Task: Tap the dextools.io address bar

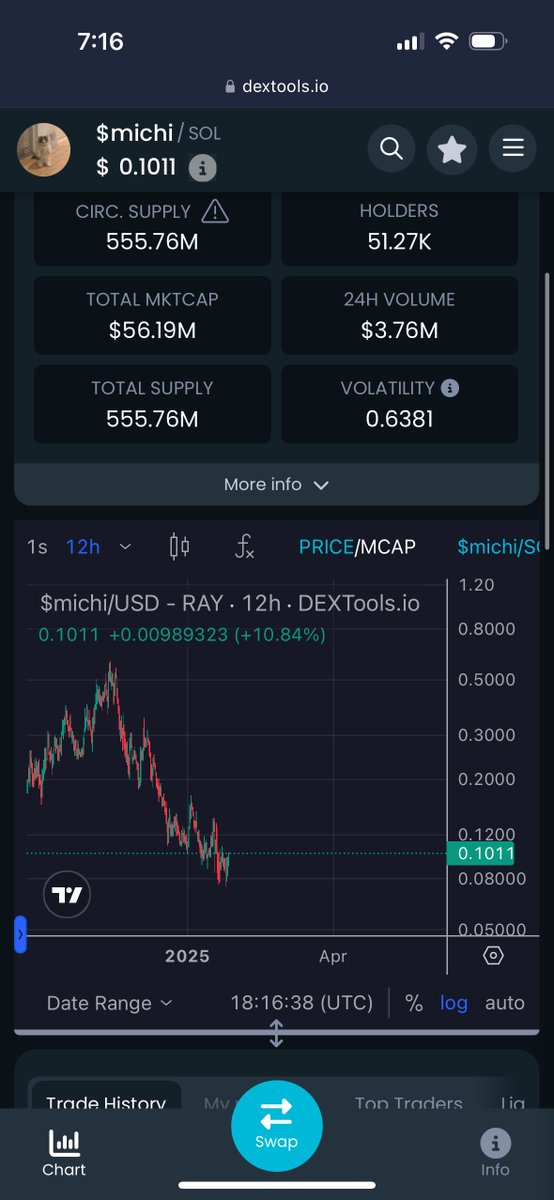Action: (277, 87)
